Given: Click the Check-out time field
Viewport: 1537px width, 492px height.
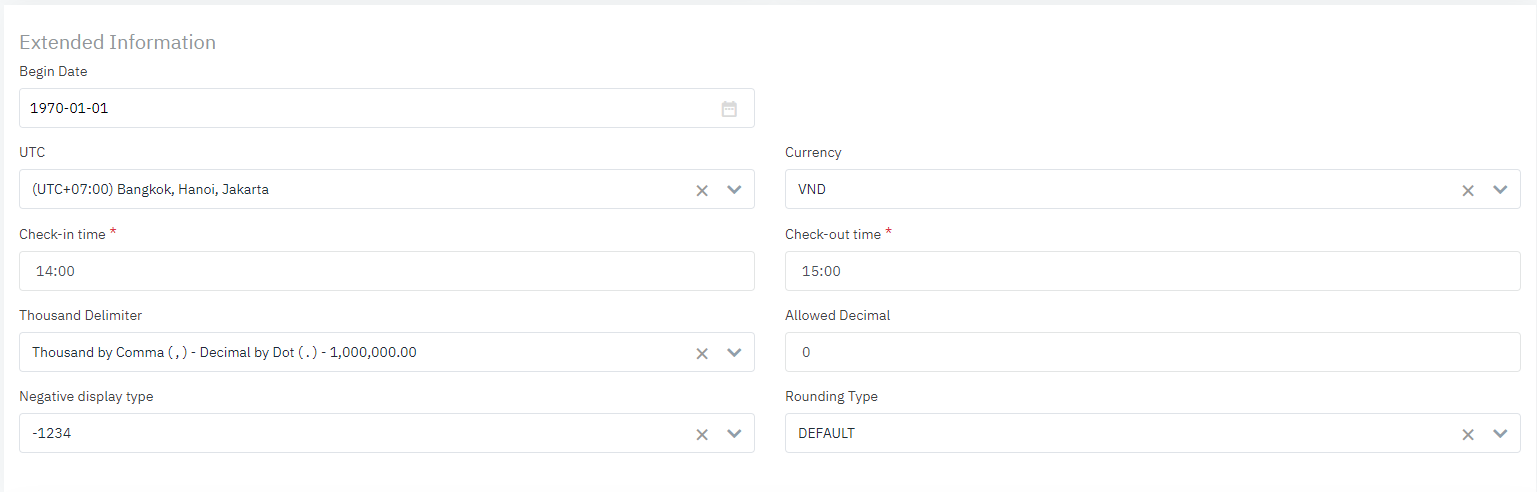Looking at the screenshot, I should coord(1152,271).
